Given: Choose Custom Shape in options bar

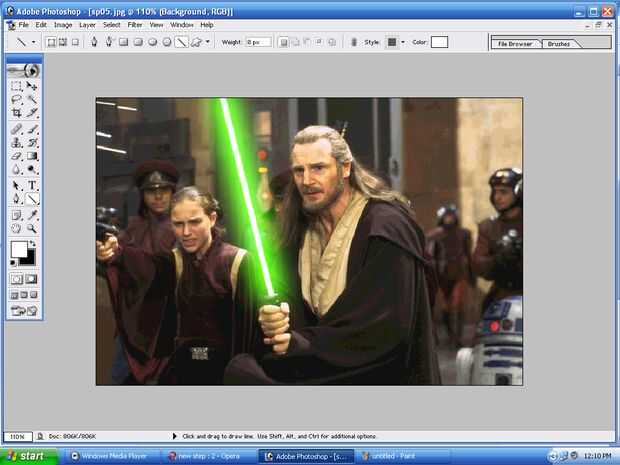Looking at the screenshot, I should [x=196, y=42].
